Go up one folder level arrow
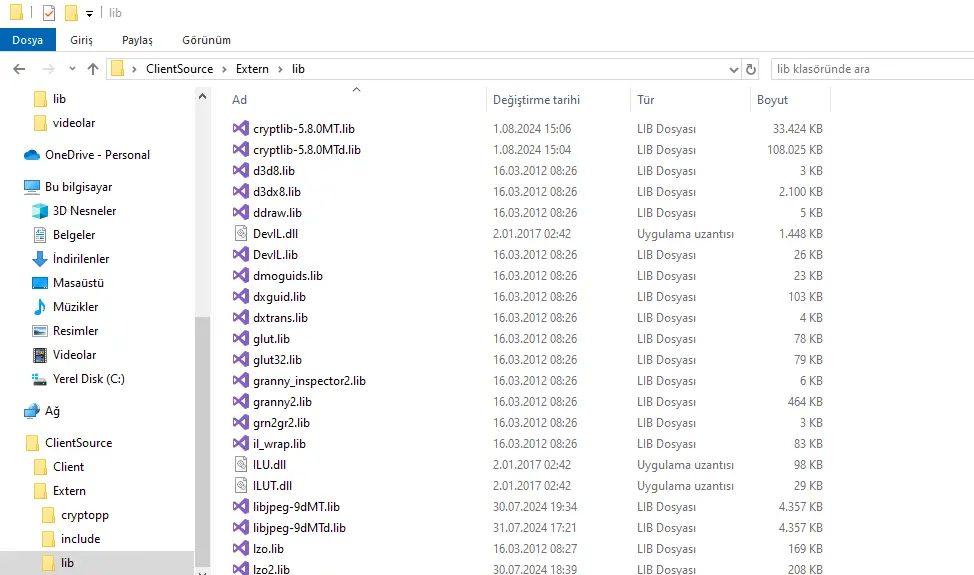Viewport: 974px width, 575px height. pos(93,69)
